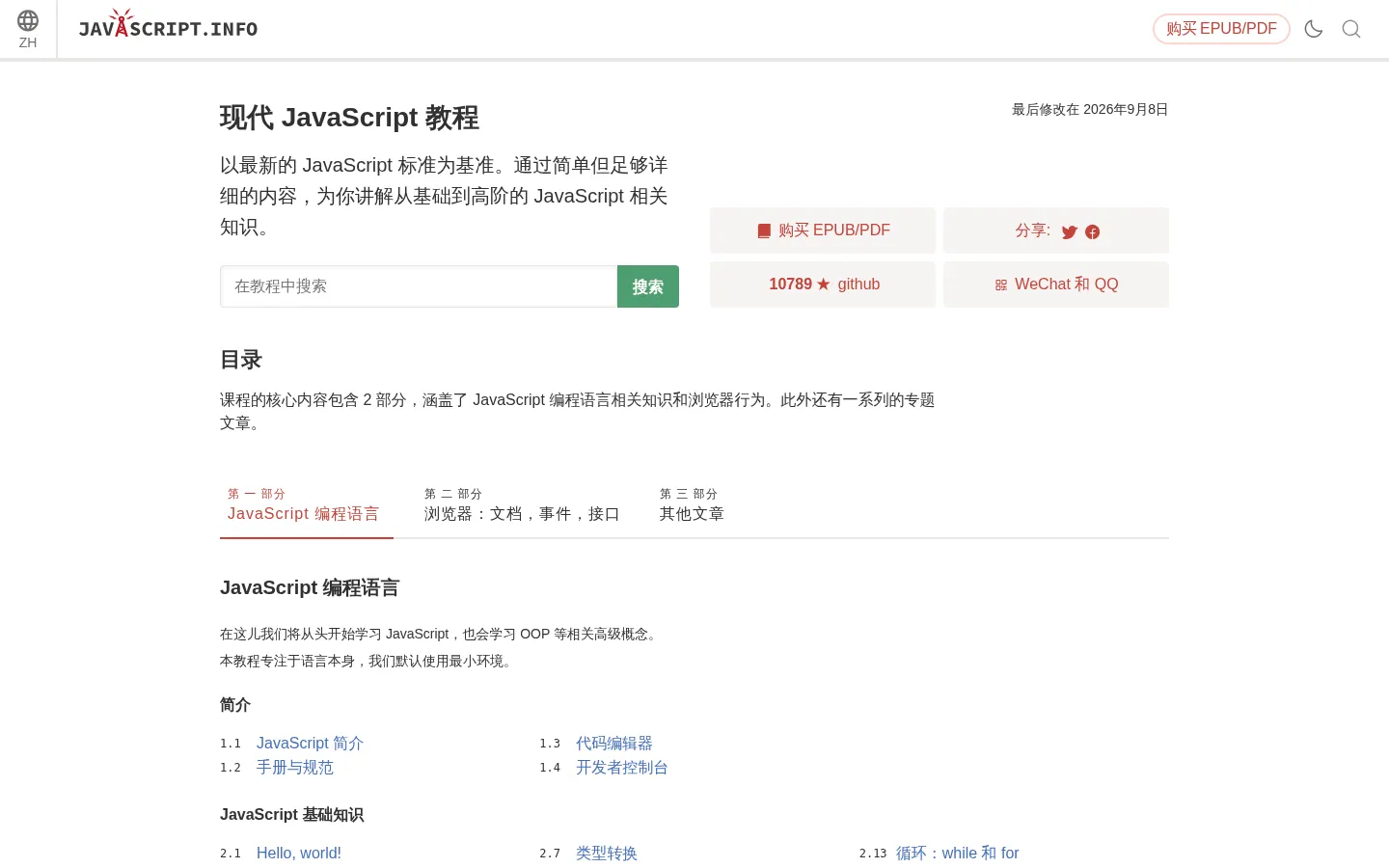Viewport: 1389px width, 868px height.
Task: Click the green 搜索 button
Action: pyautogui.click(x=648, y=286)
